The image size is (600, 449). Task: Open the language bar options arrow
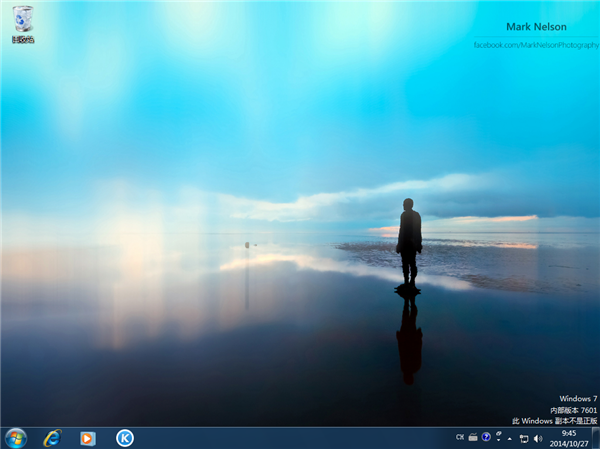tap(498, 441)
